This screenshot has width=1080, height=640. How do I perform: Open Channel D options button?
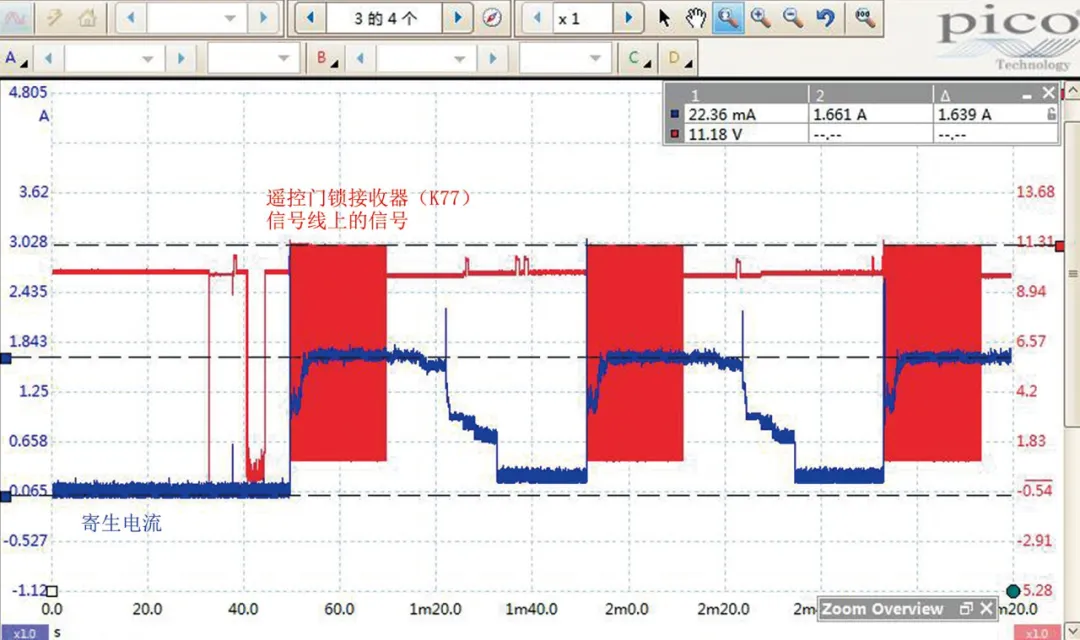coord(678,59)
